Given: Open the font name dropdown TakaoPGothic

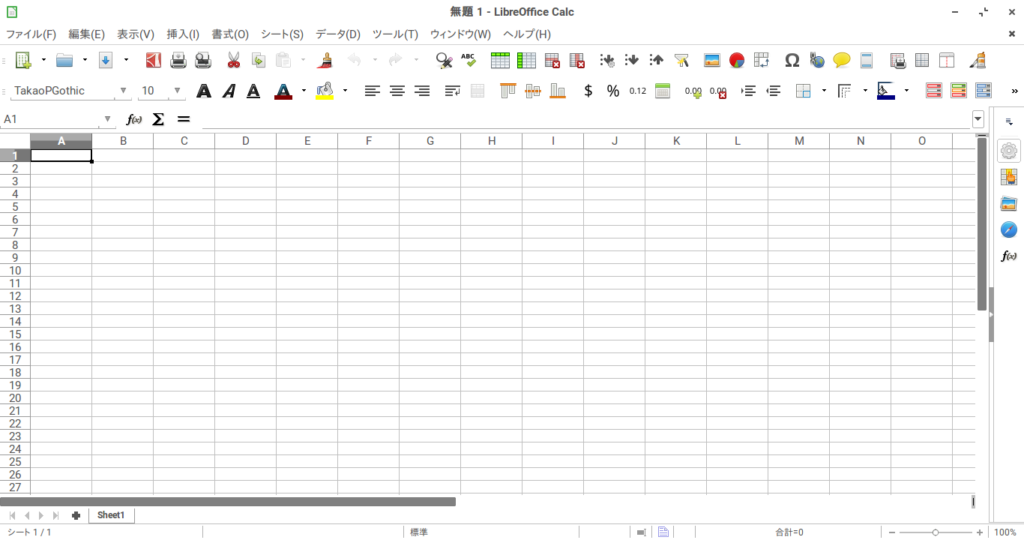Looking at the screenshot, I should tap(123, 91).
